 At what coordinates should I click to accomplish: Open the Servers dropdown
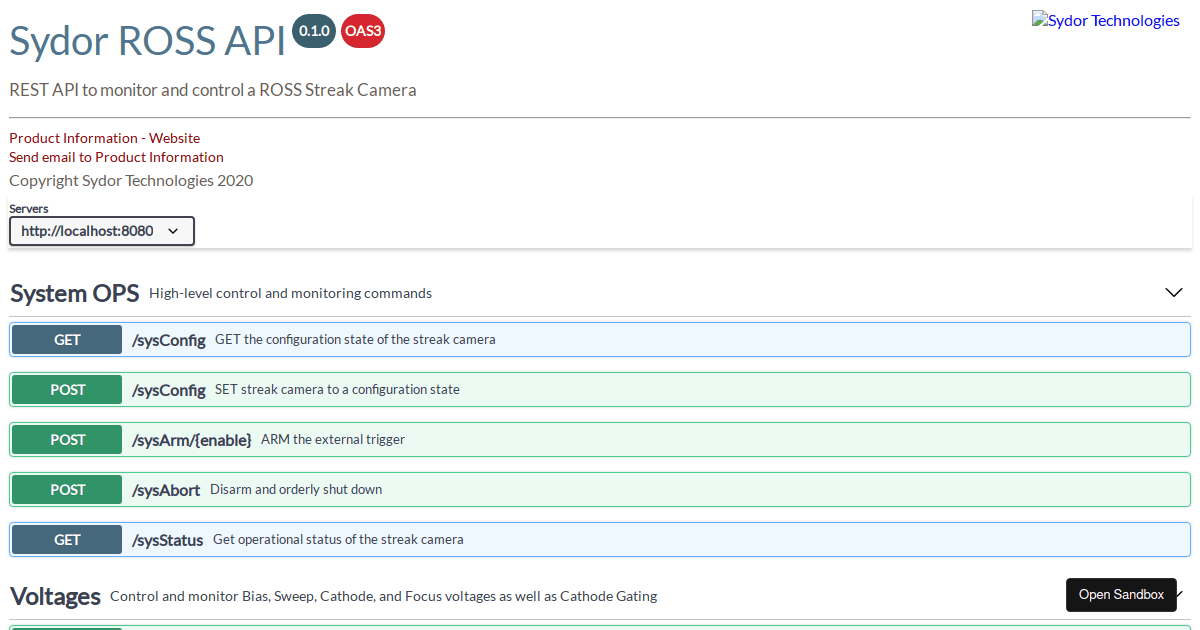click(101, 230)
